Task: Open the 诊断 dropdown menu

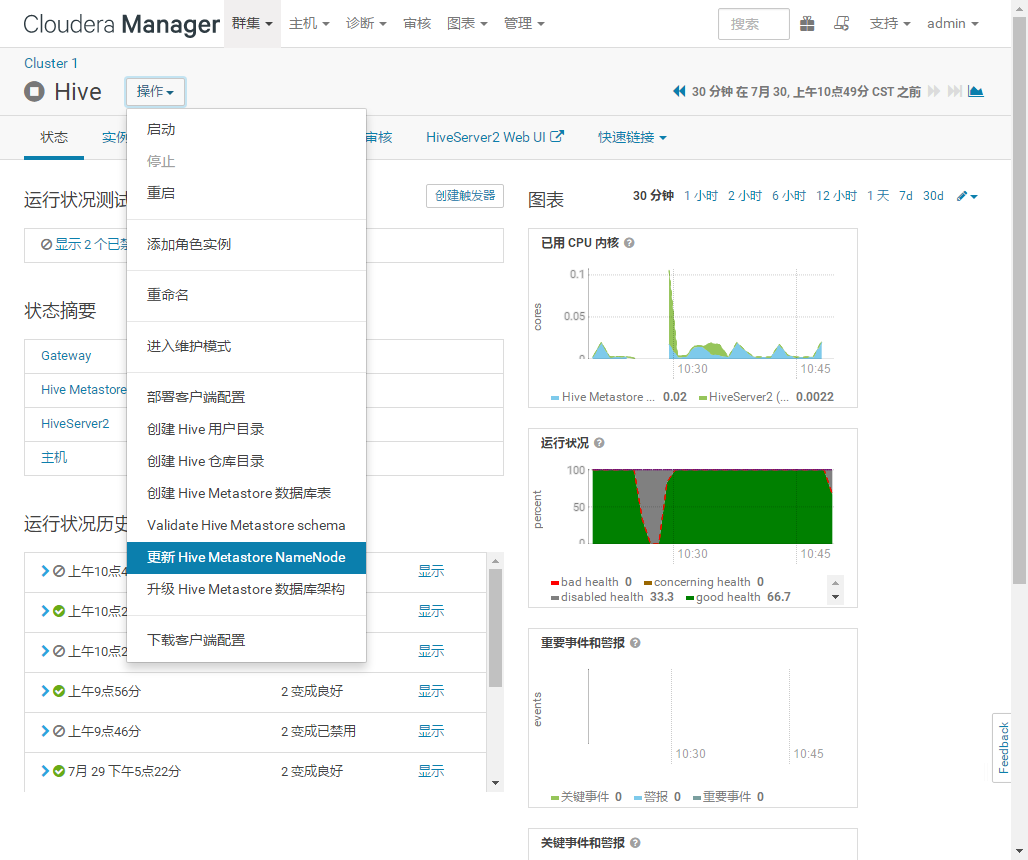Action: pos(366,24)
